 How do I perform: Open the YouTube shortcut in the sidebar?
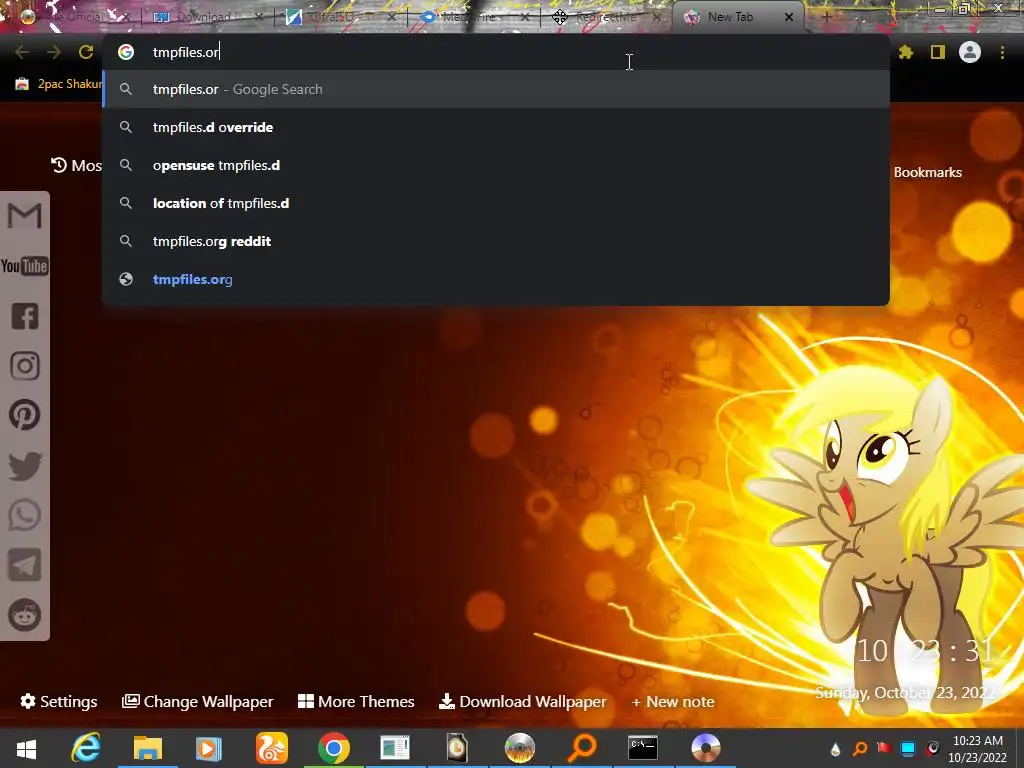pyautogui.click(x=25, y=266)
